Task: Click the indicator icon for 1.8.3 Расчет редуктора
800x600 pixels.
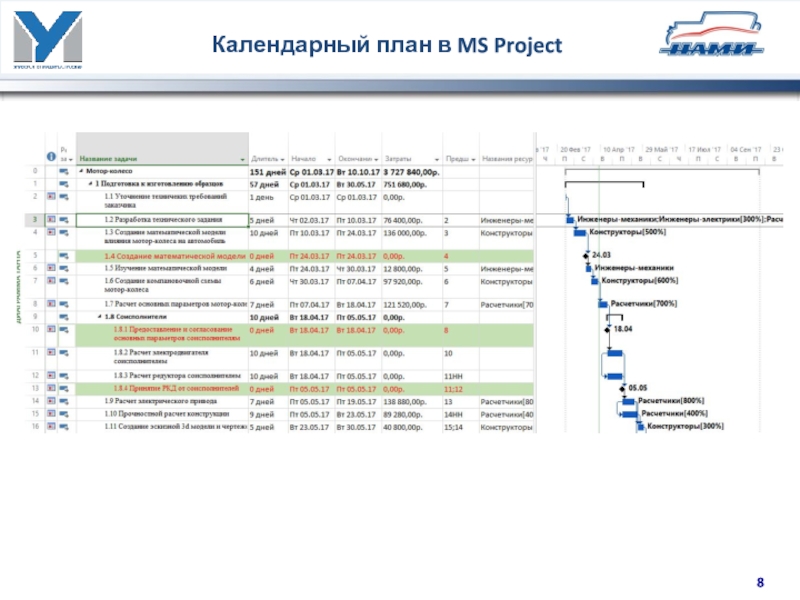Action: click(51, 376)
